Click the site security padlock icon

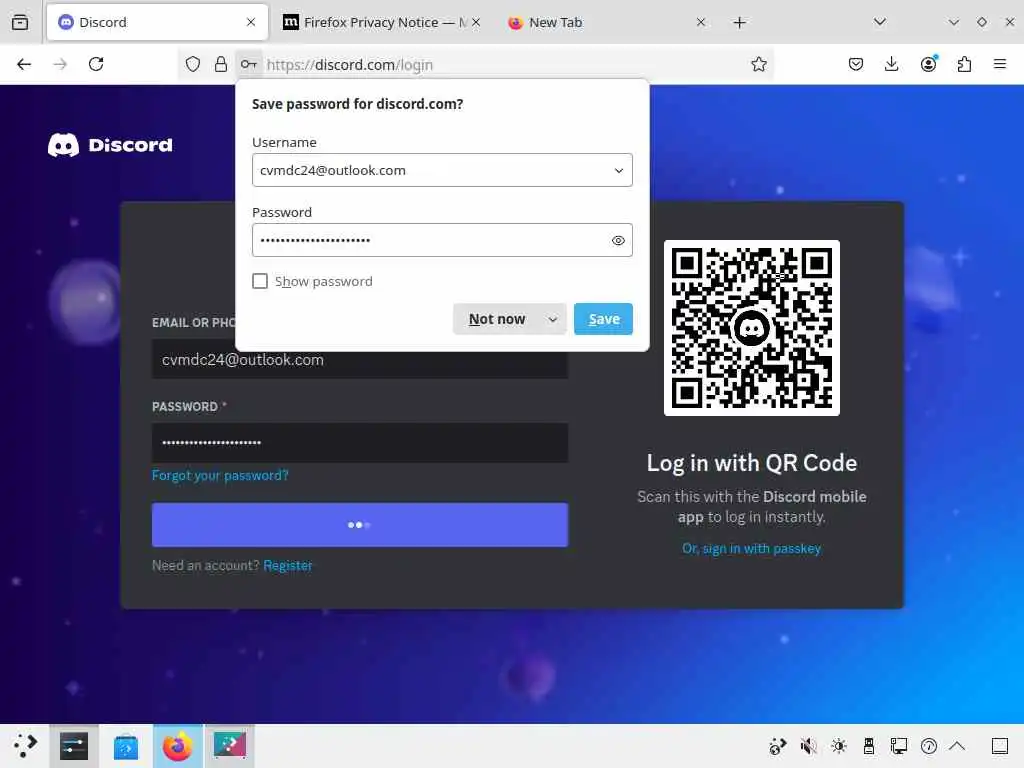click(221, 64)
